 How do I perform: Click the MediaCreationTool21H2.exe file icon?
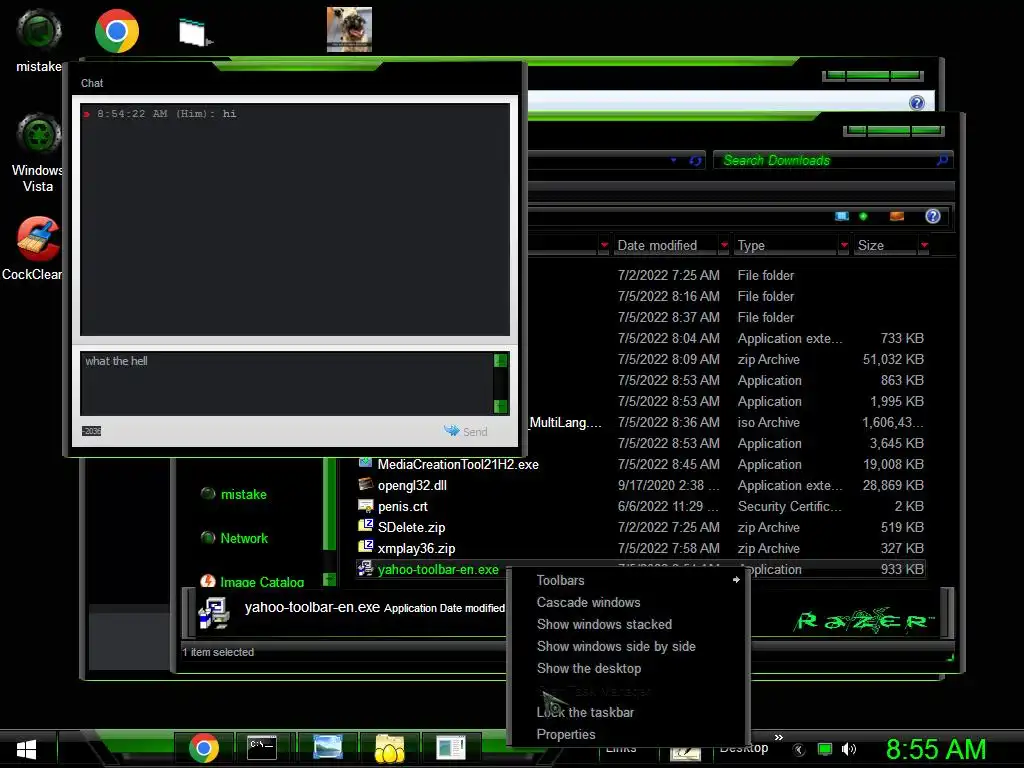(x=366, y=463)
